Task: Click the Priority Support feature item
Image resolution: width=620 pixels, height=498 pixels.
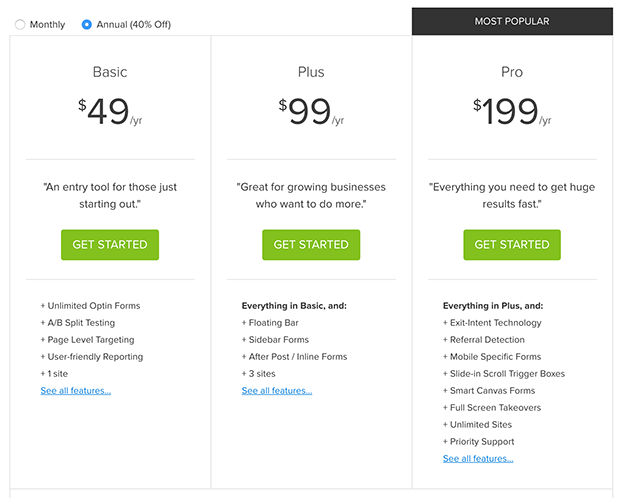Action: point(478,441)
